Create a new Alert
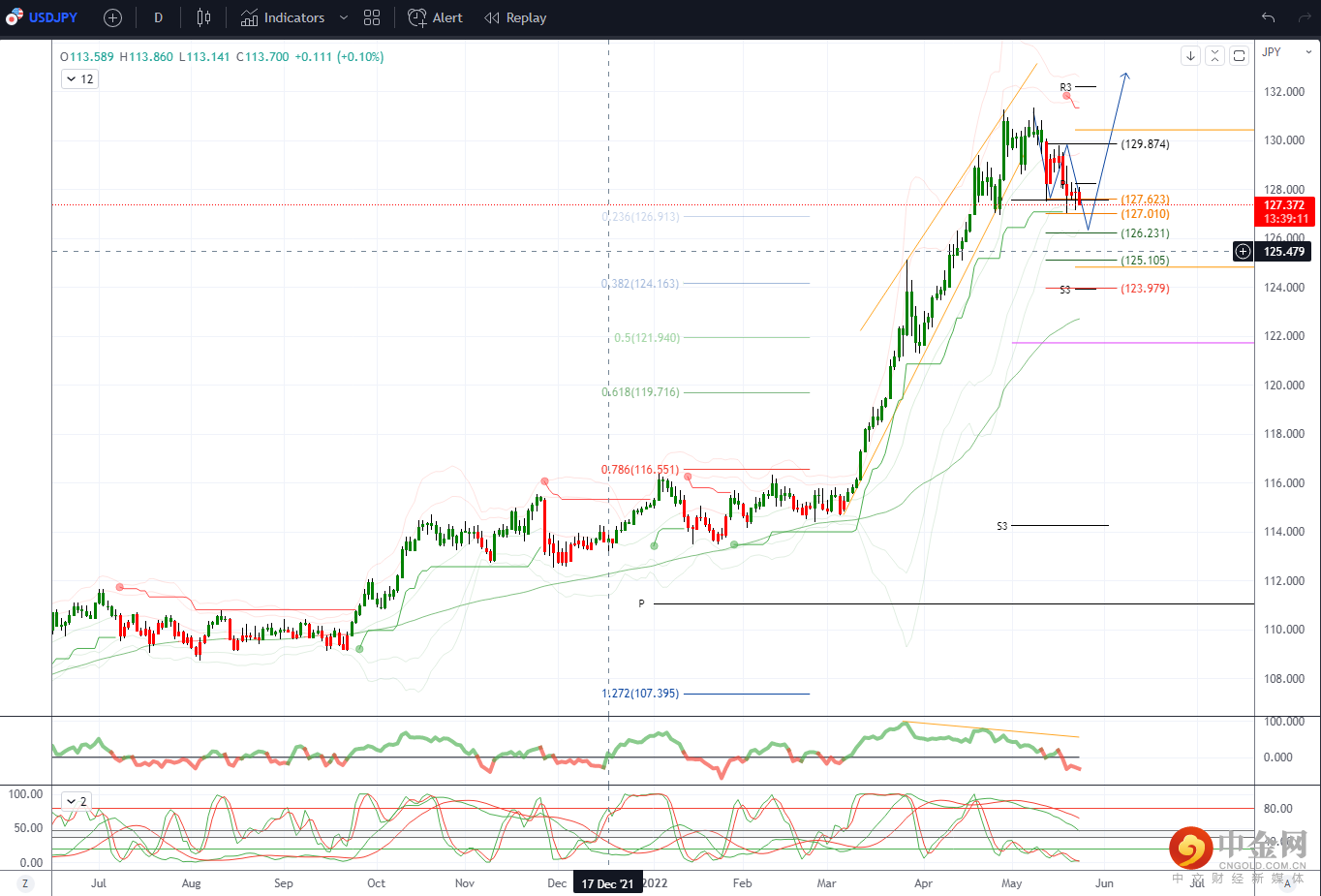1321x896 pixels. (x=435, y=17)
